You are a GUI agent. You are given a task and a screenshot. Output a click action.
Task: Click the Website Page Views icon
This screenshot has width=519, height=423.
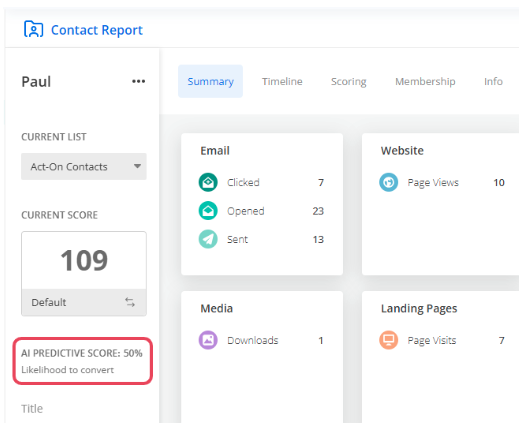pos(388,182)
